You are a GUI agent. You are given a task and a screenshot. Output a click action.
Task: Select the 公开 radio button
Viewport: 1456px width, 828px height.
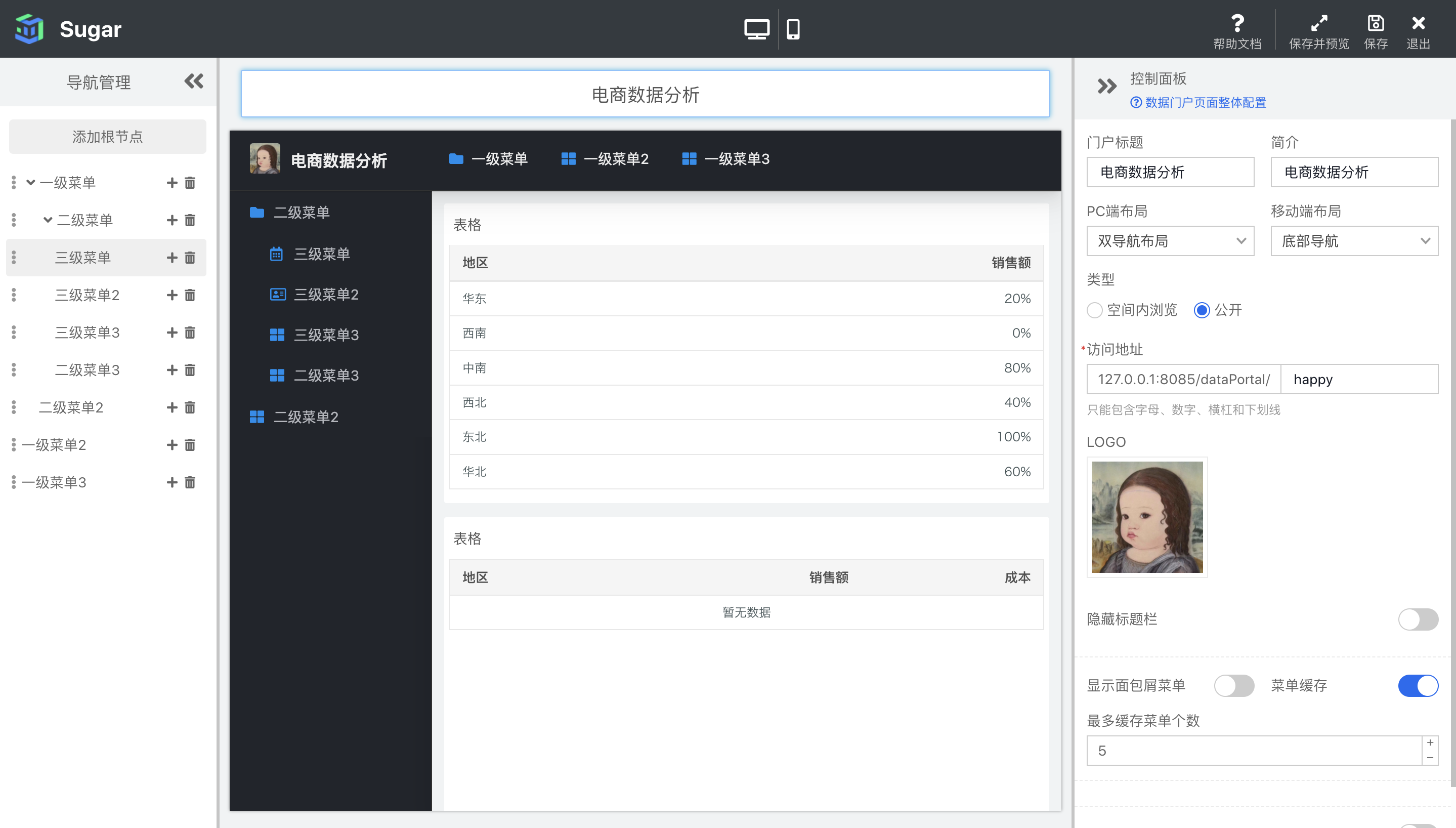[x=1202, y=310]
